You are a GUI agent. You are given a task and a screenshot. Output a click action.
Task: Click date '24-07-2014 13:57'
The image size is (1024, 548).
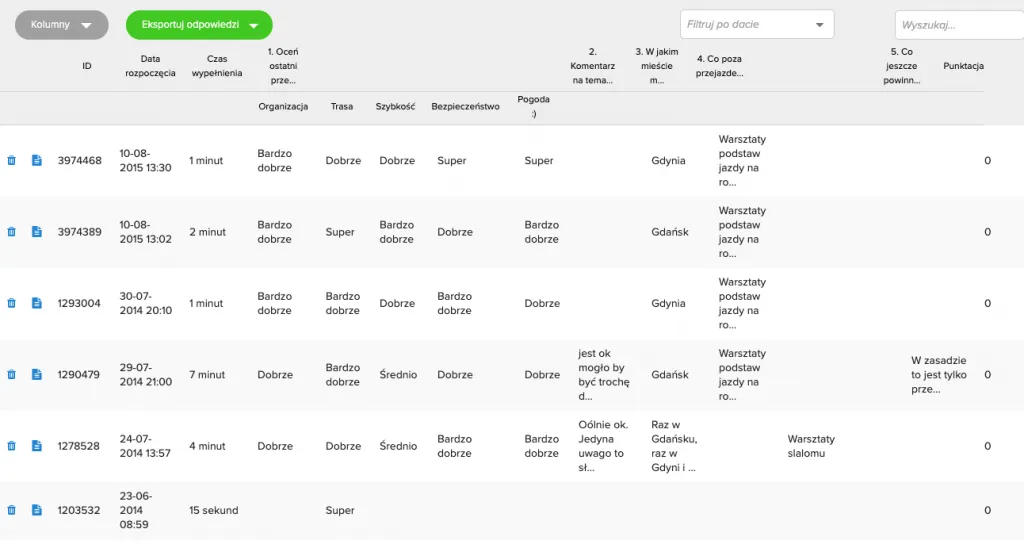145,446
